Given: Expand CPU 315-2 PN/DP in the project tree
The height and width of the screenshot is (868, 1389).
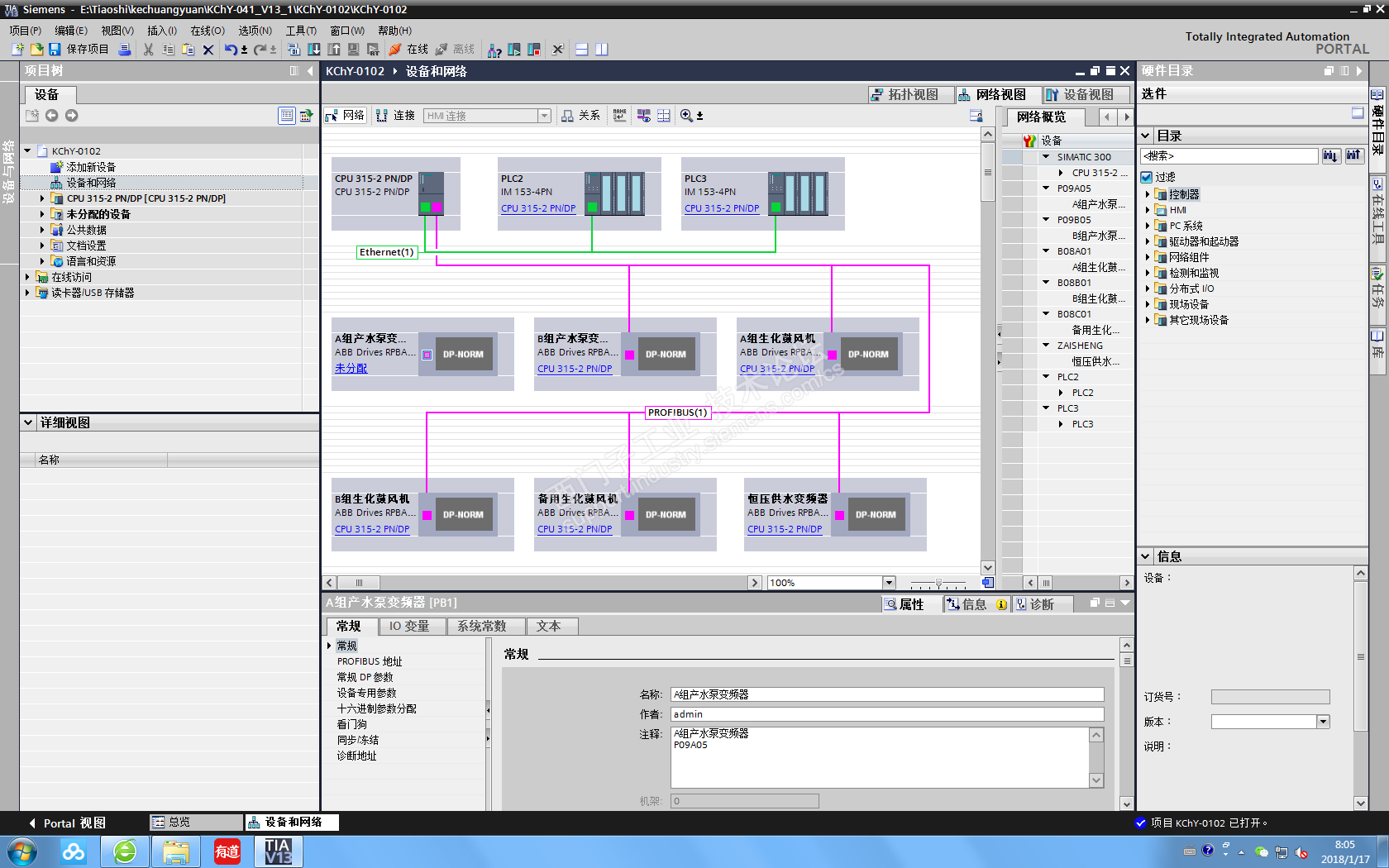Looking at the screenshot, I should pos(42,198).
